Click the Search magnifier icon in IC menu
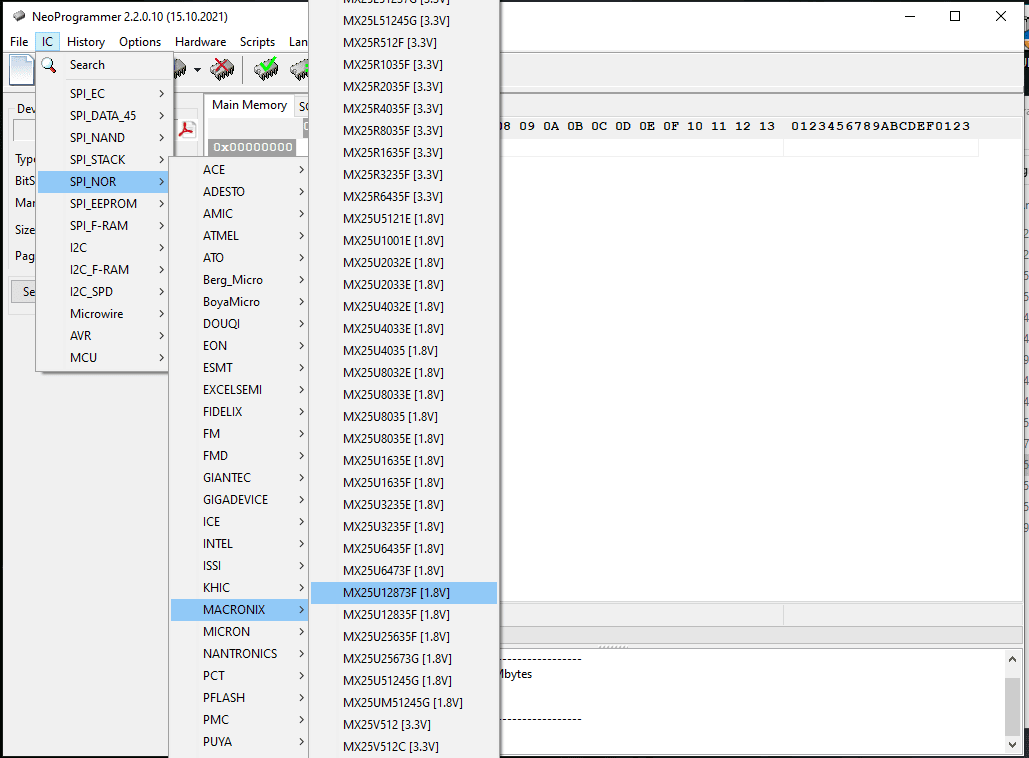This screenshot has height=758, width=1029. click(49, 65)
